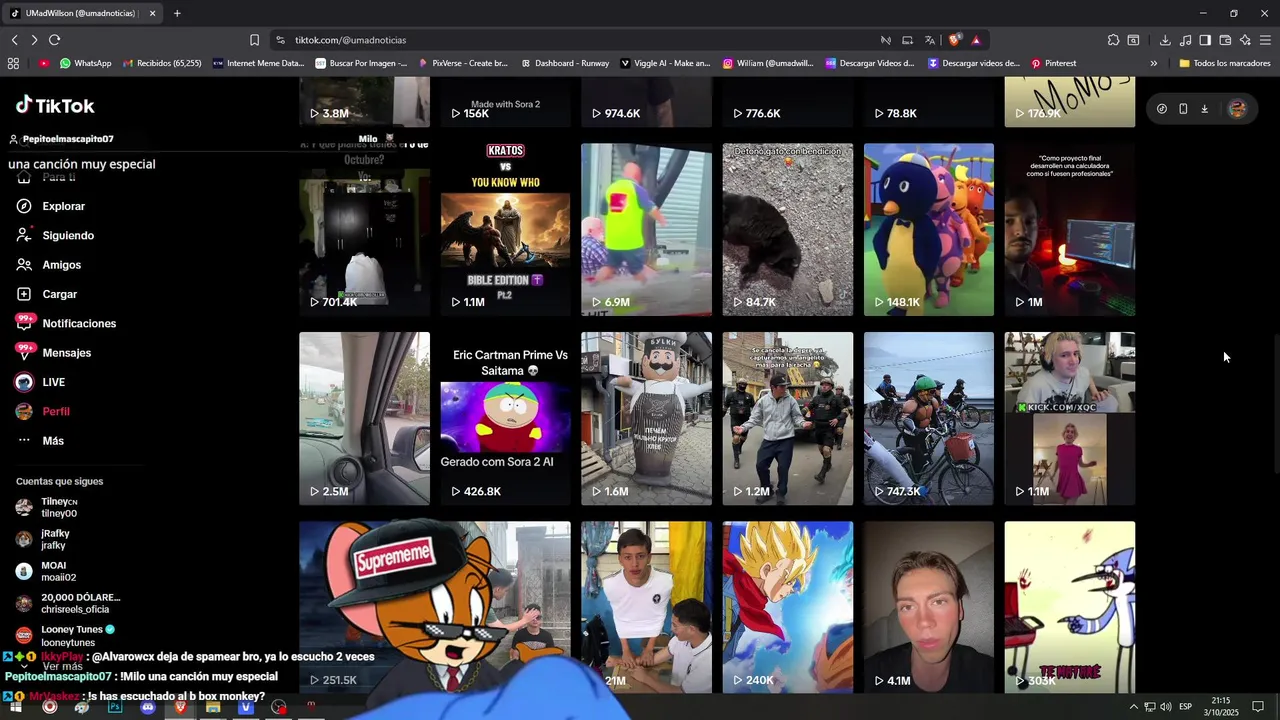Open Photoshop from taskbar
This screenshot has height=720, width=1280.
point(115,707)
